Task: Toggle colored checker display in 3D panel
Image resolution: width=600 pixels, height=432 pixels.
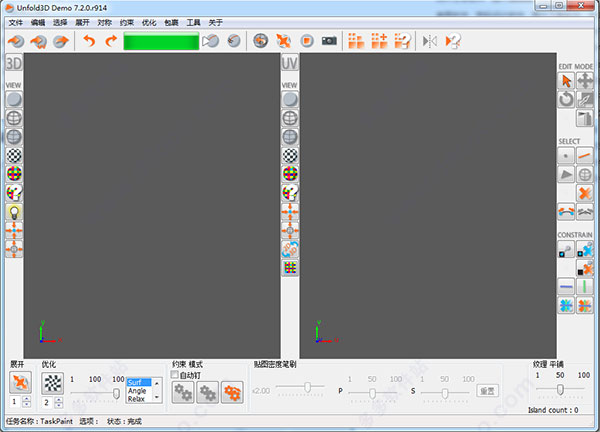Action: tap(14, 174)
